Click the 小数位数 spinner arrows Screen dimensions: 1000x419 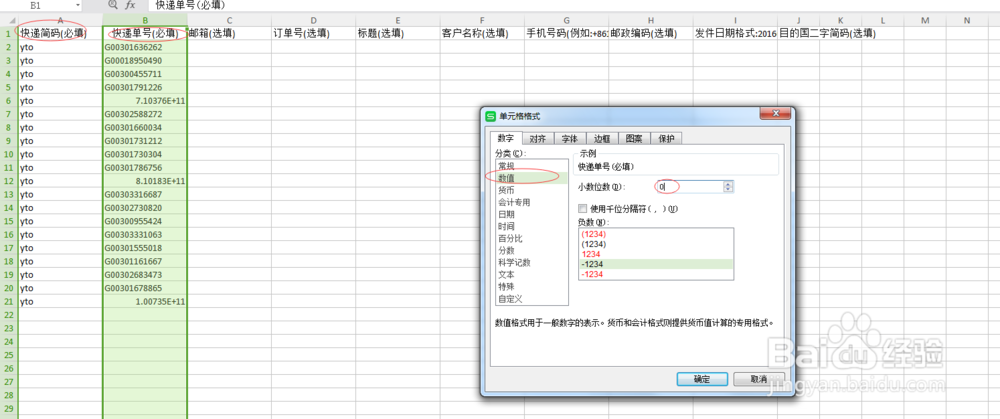point(729,187)
